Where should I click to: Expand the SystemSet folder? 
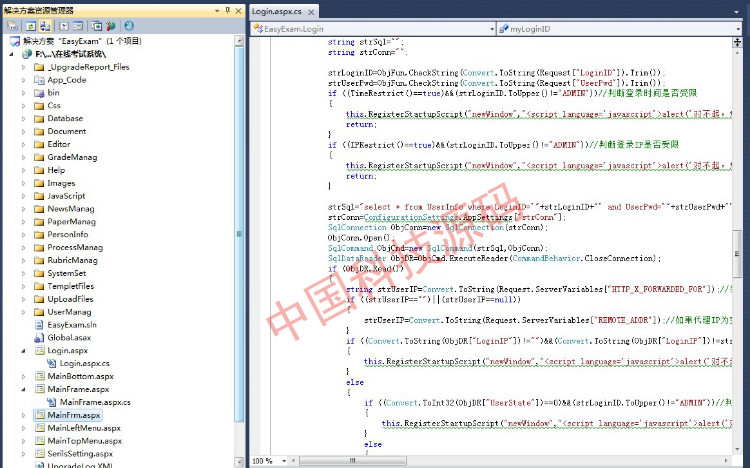tap(23, 273)
